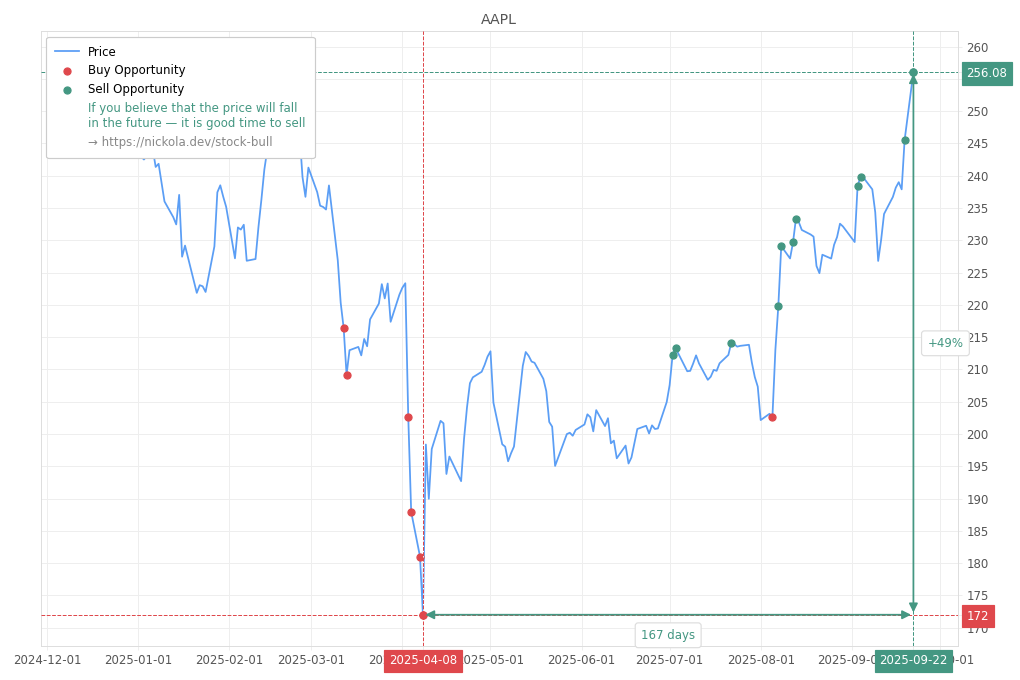
Task: Open the nickola.dev/stock-bull link
Action: 180,142
